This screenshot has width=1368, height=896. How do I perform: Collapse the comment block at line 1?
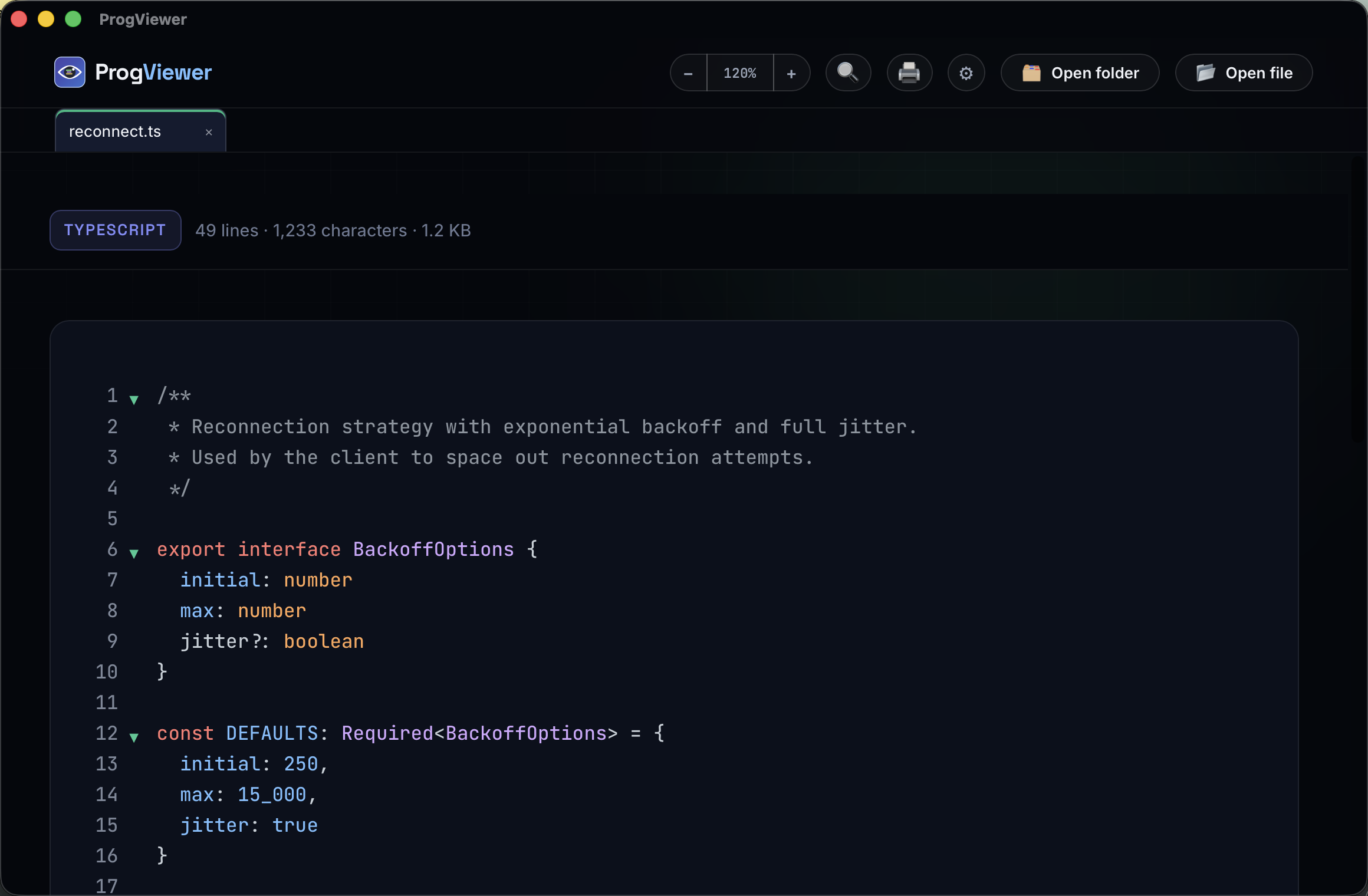(x=134, y=400)
